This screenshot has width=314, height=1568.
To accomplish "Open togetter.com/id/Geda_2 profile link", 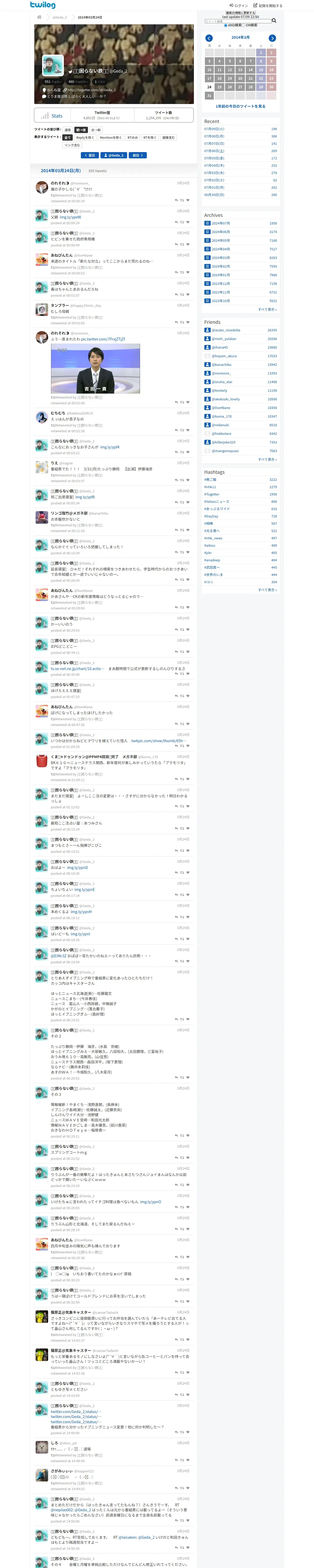I will click(x=92, y=90).
